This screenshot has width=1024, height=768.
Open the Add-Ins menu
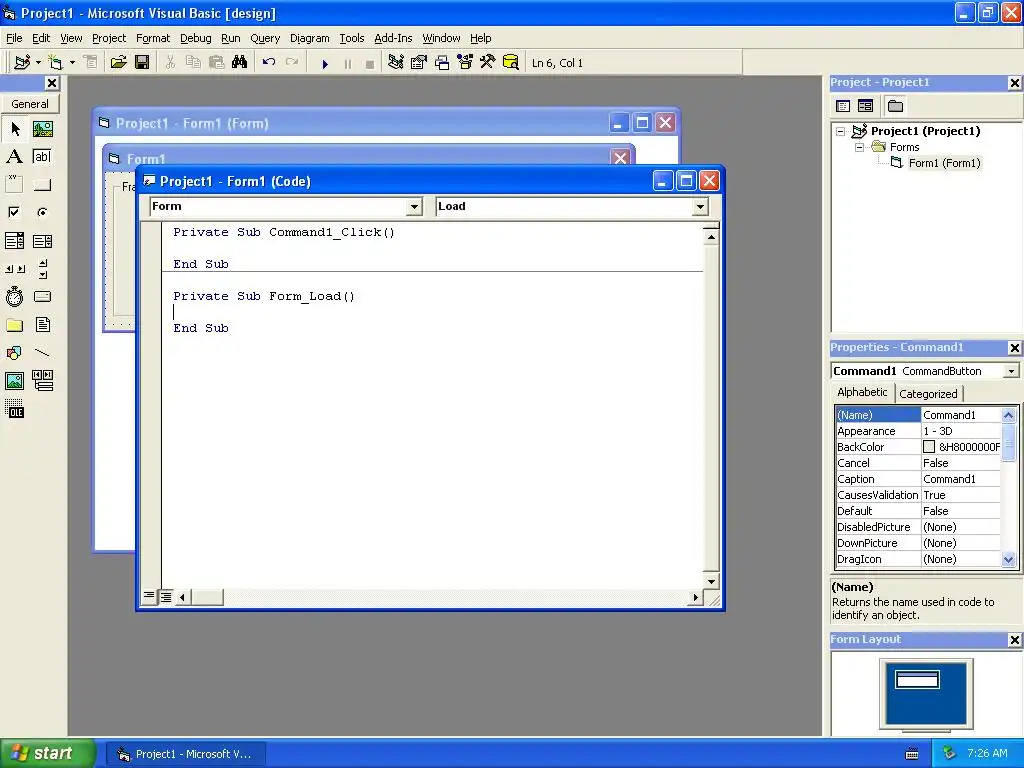pyautogui.click(x=392, y=38)
